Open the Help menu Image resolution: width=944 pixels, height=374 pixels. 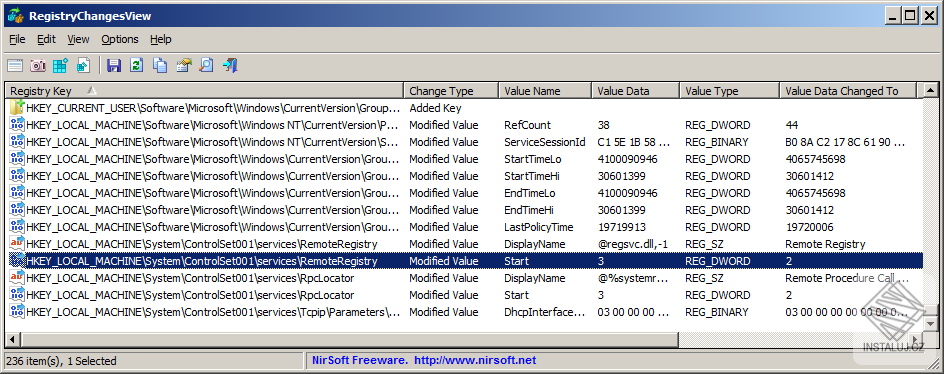click(x=161, y=39)
